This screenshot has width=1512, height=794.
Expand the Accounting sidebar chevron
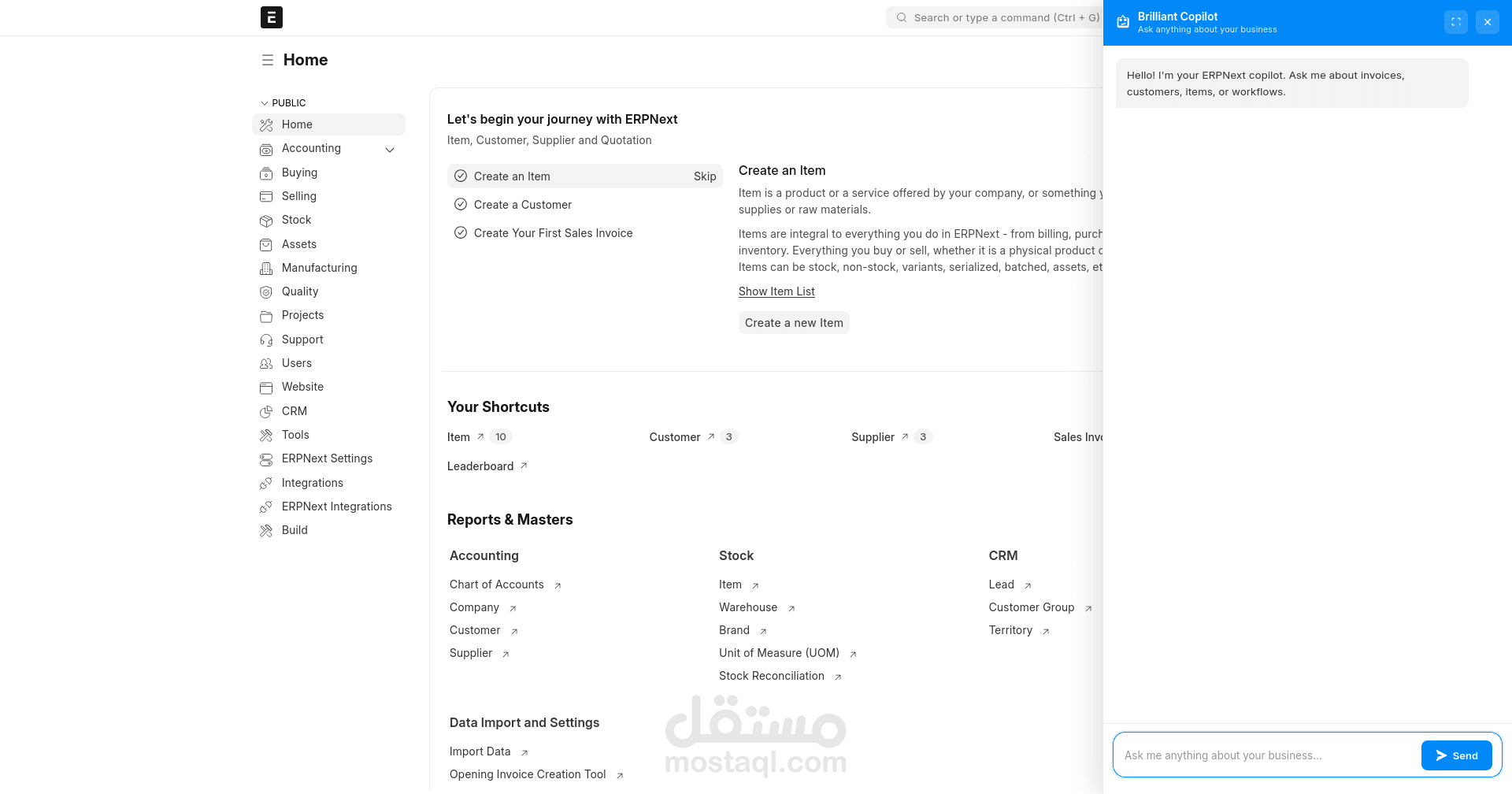[x=390, y=150]
